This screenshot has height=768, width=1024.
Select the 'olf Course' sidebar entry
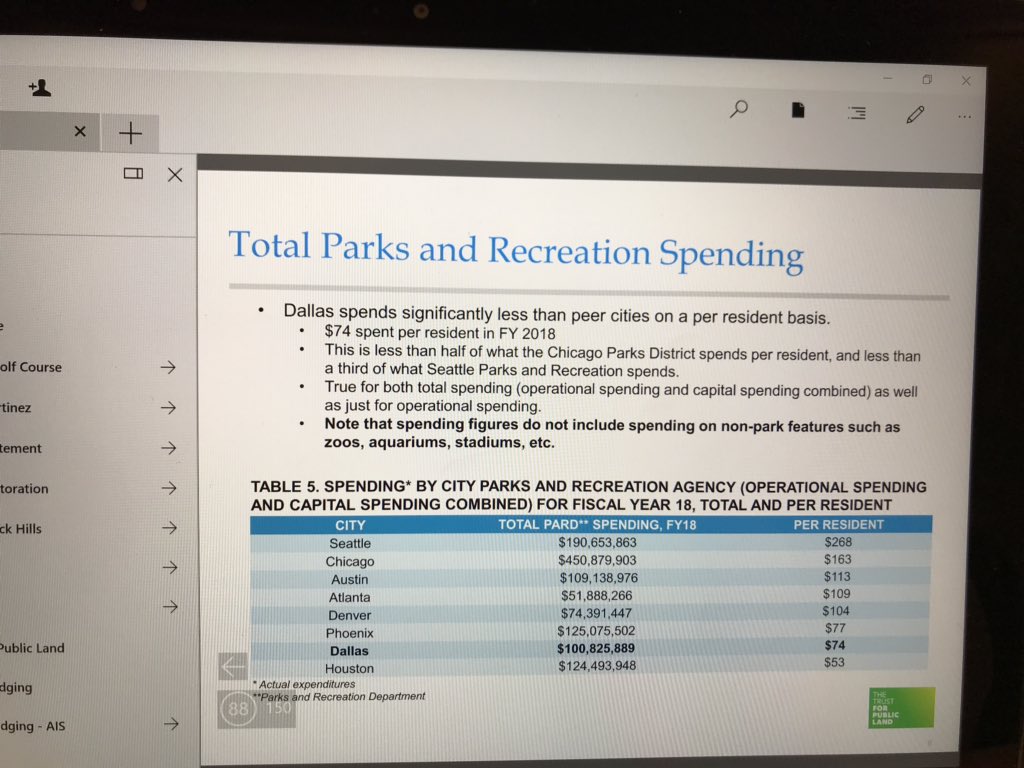tap(31, 367)
